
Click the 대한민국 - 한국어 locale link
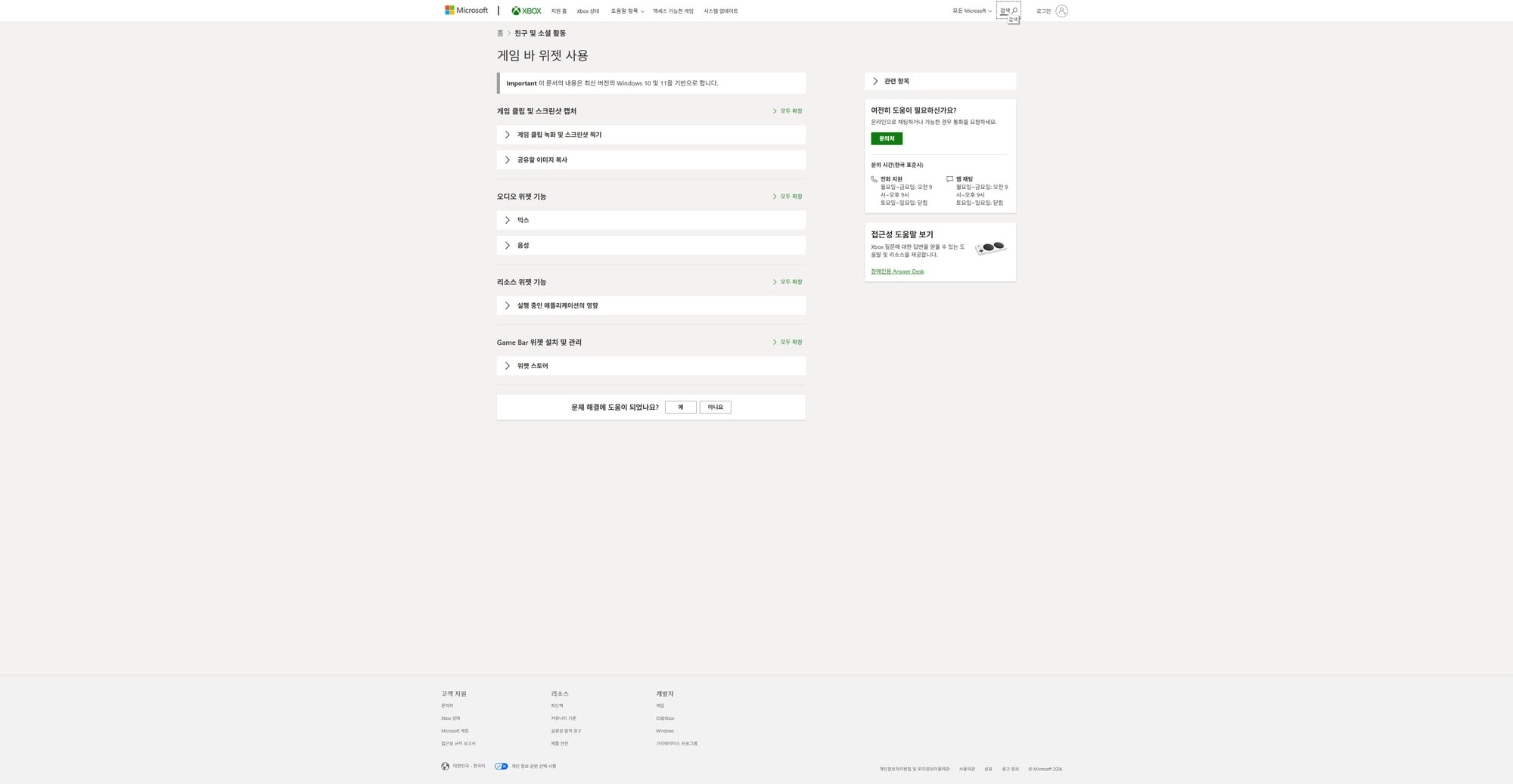pos(469,767)
